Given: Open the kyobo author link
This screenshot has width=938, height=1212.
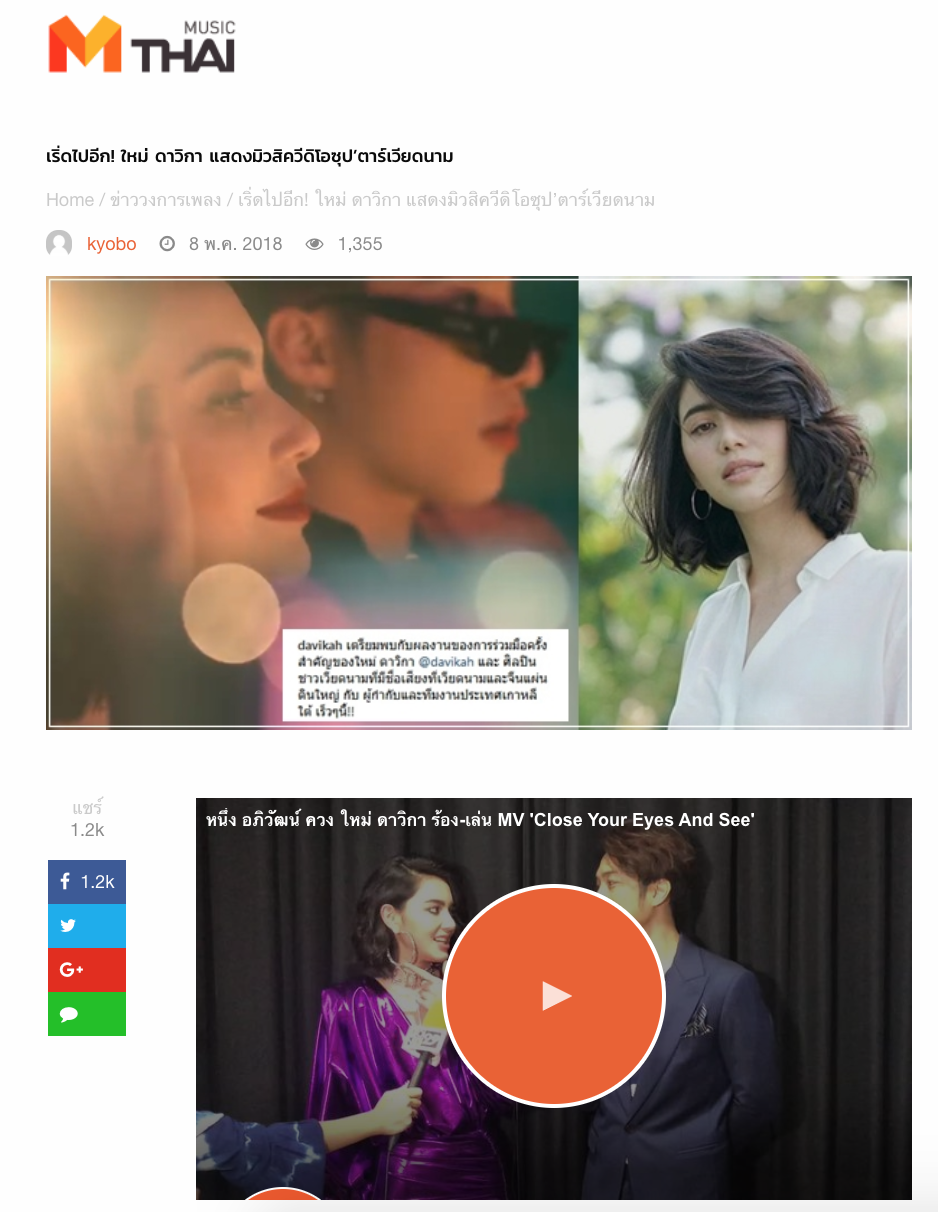Looking at the screenshot, I should [x=111, y=244].
